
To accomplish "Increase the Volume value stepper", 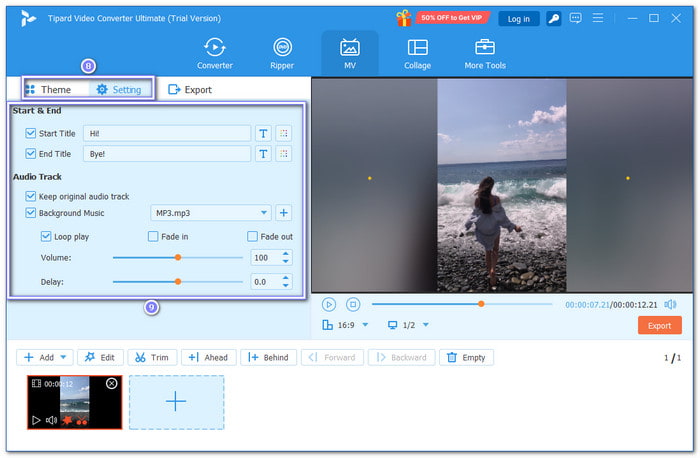I will pos(286,254).
